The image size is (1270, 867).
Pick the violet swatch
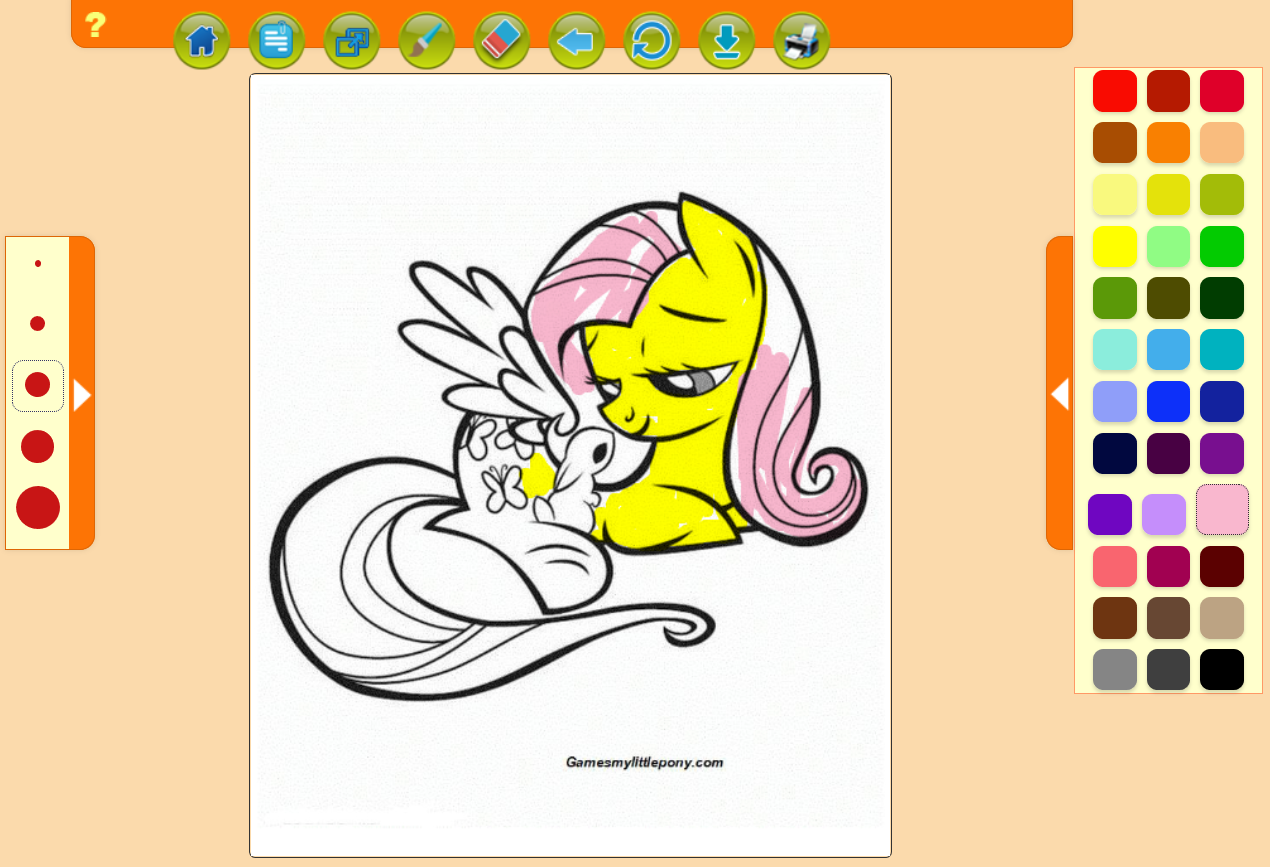[1110, 515]
